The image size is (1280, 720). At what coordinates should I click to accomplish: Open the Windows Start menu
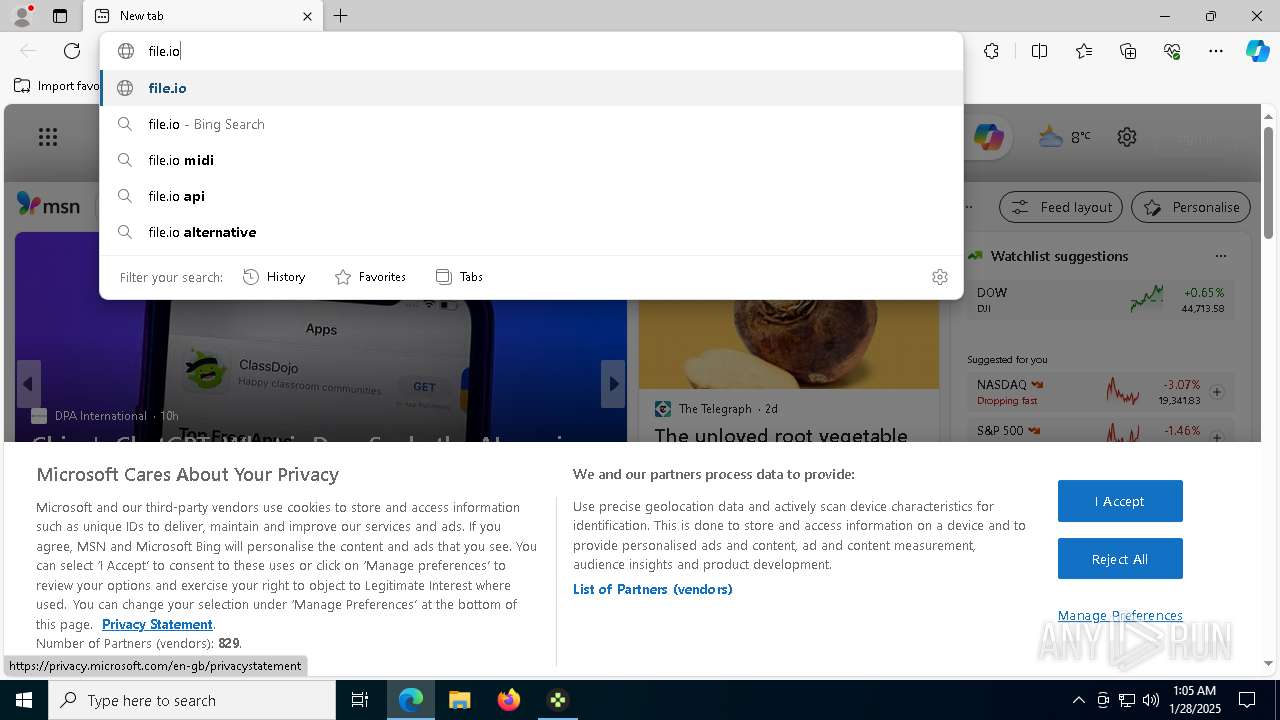point(24,700)
